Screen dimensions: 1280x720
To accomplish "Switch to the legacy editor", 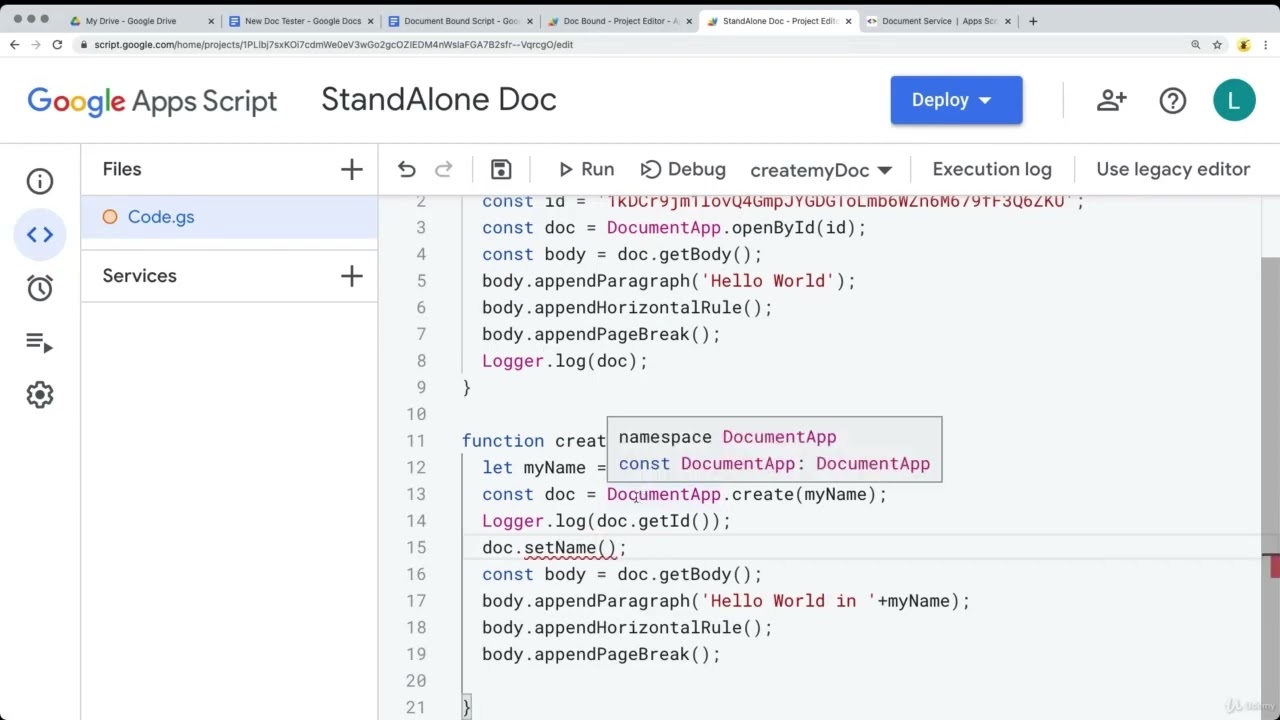I will [1173, 169].
